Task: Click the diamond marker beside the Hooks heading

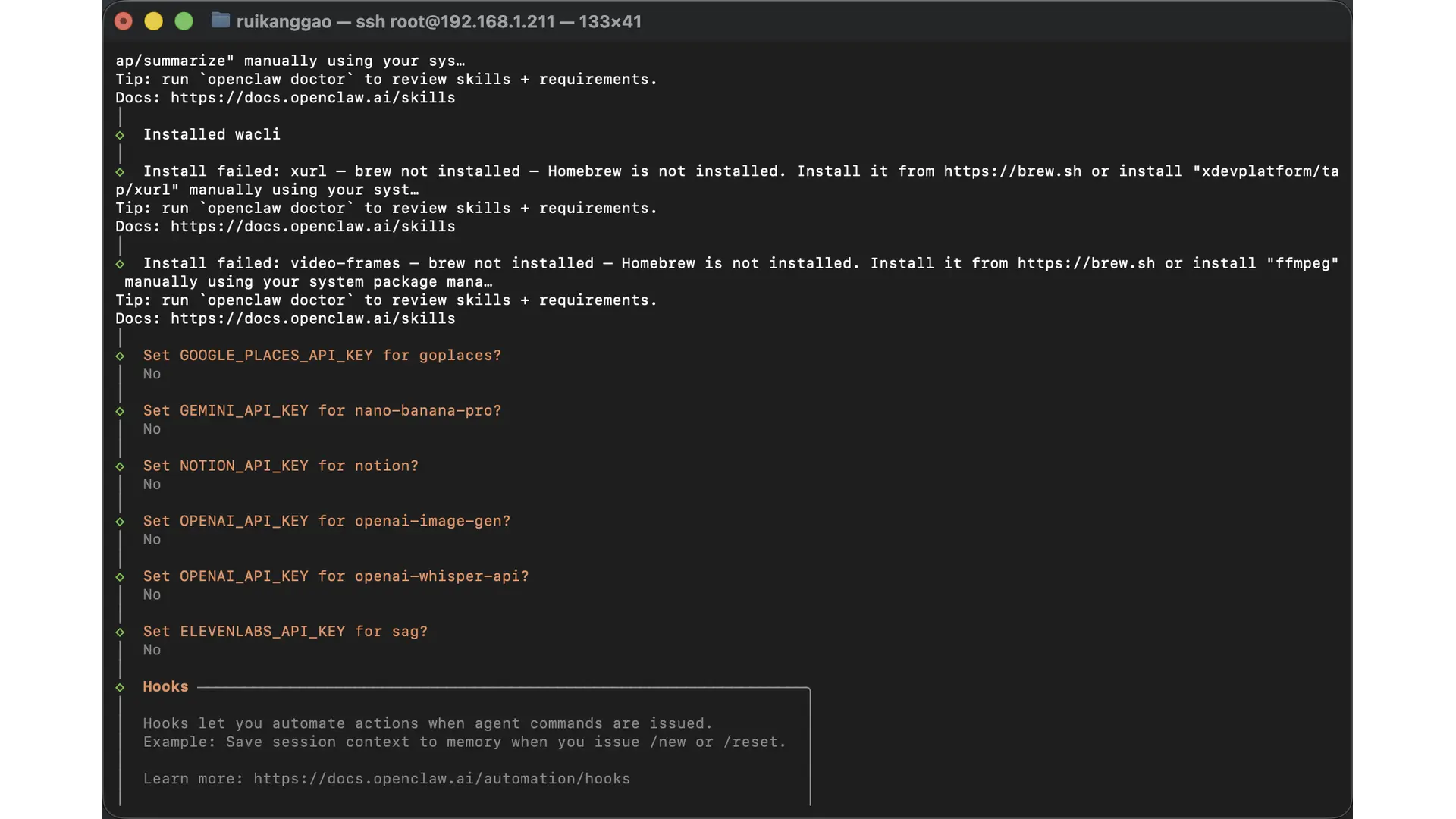Action: (120, 688)
